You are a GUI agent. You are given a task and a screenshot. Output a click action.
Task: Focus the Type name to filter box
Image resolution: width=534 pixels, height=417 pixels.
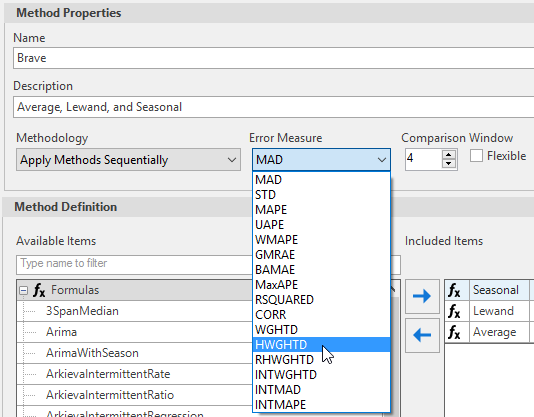[x=134, y=264]
